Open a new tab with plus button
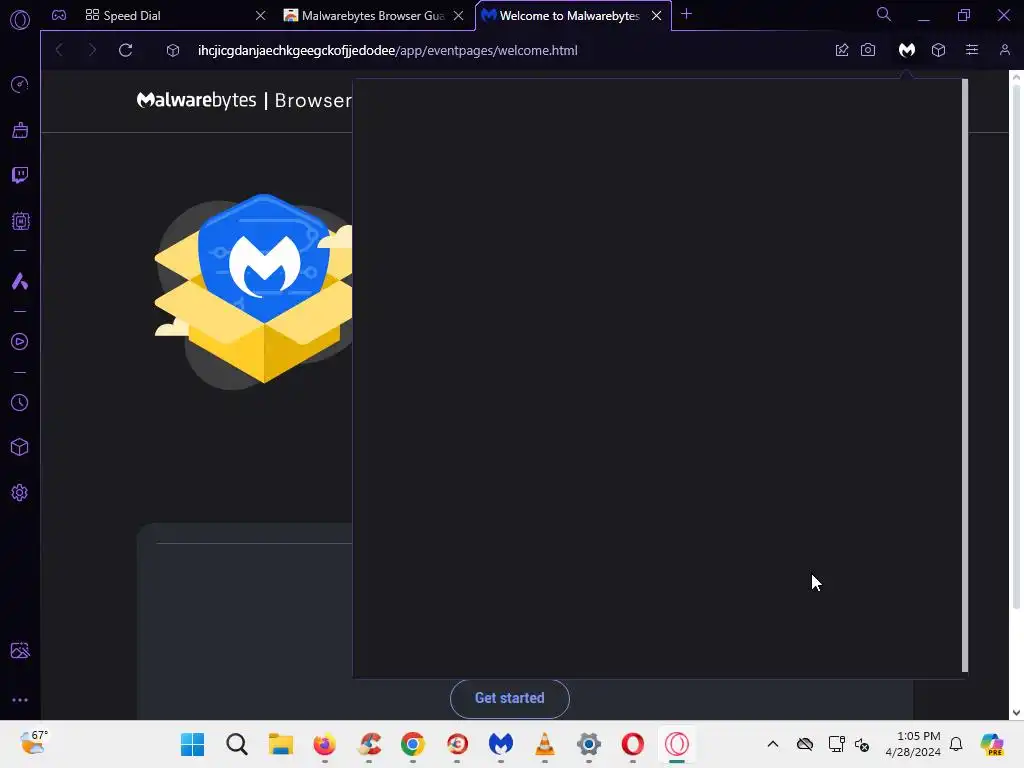1024x768 pixels. tap(686, 14)
